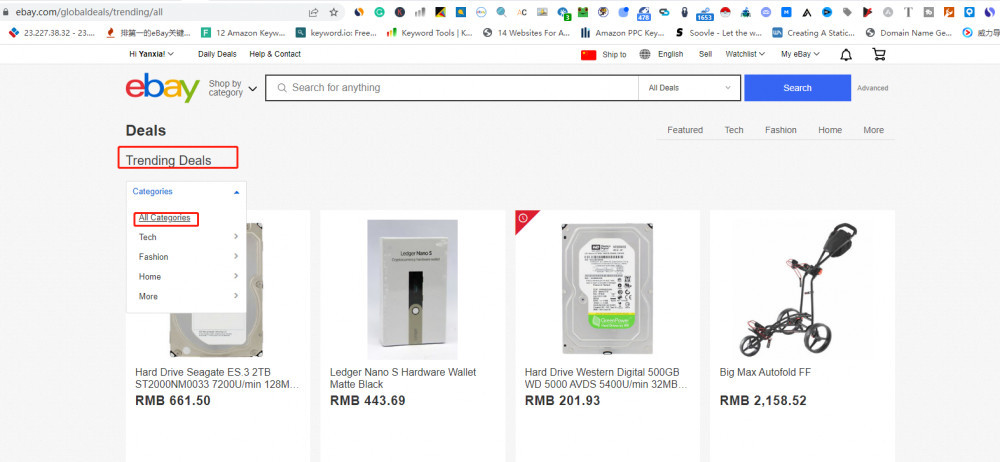Switch to the Featured deals tab

point(685,130)
